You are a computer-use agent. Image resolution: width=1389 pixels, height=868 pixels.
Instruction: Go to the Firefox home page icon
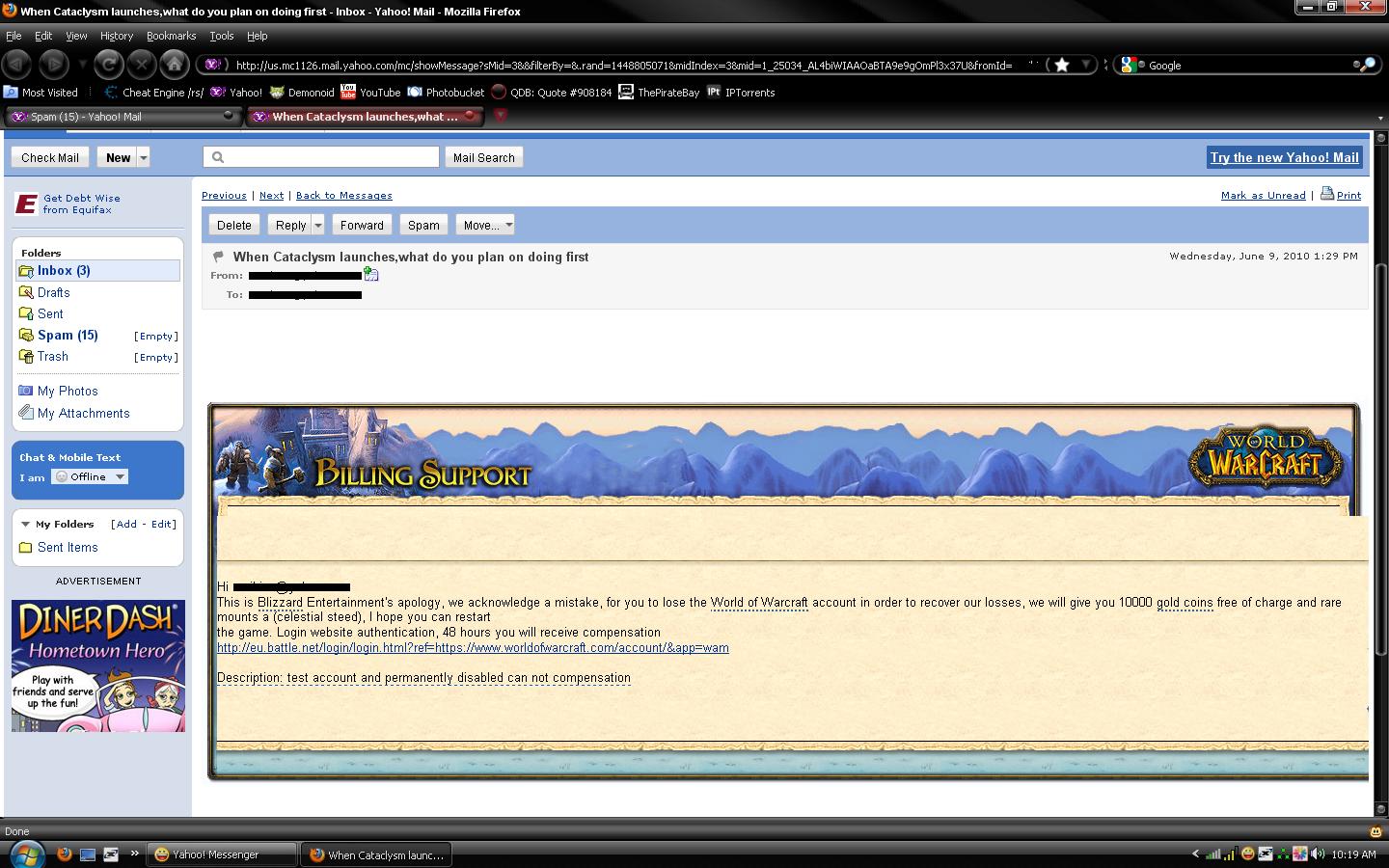tap(174, 65)
